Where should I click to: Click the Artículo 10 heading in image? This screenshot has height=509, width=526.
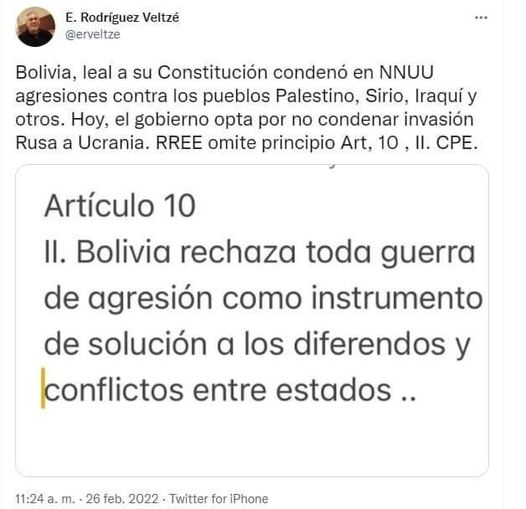120,206
